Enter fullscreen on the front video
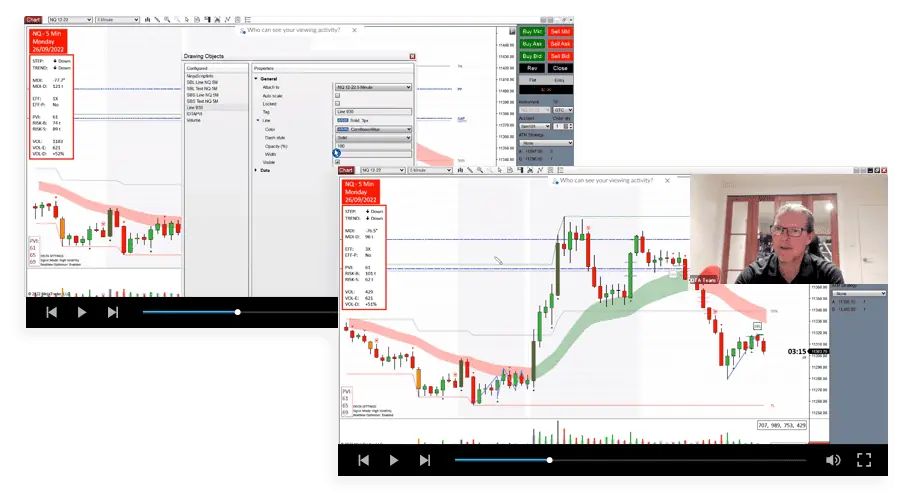900x500 pixels. point(865,460)
